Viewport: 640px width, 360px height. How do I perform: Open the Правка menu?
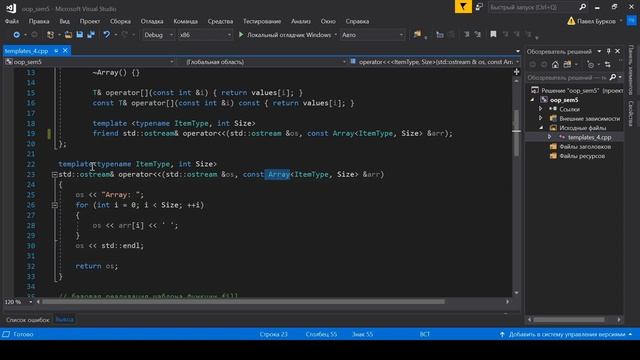39,21
